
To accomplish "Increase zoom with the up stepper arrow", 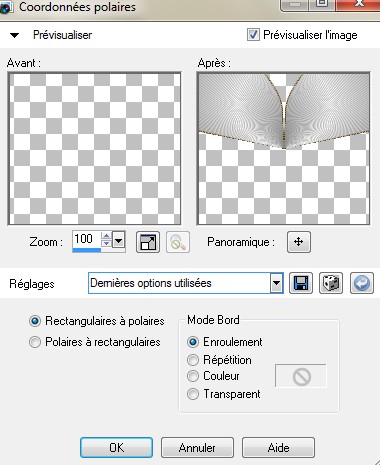I will pyautogui.click(x=106, y=236).
